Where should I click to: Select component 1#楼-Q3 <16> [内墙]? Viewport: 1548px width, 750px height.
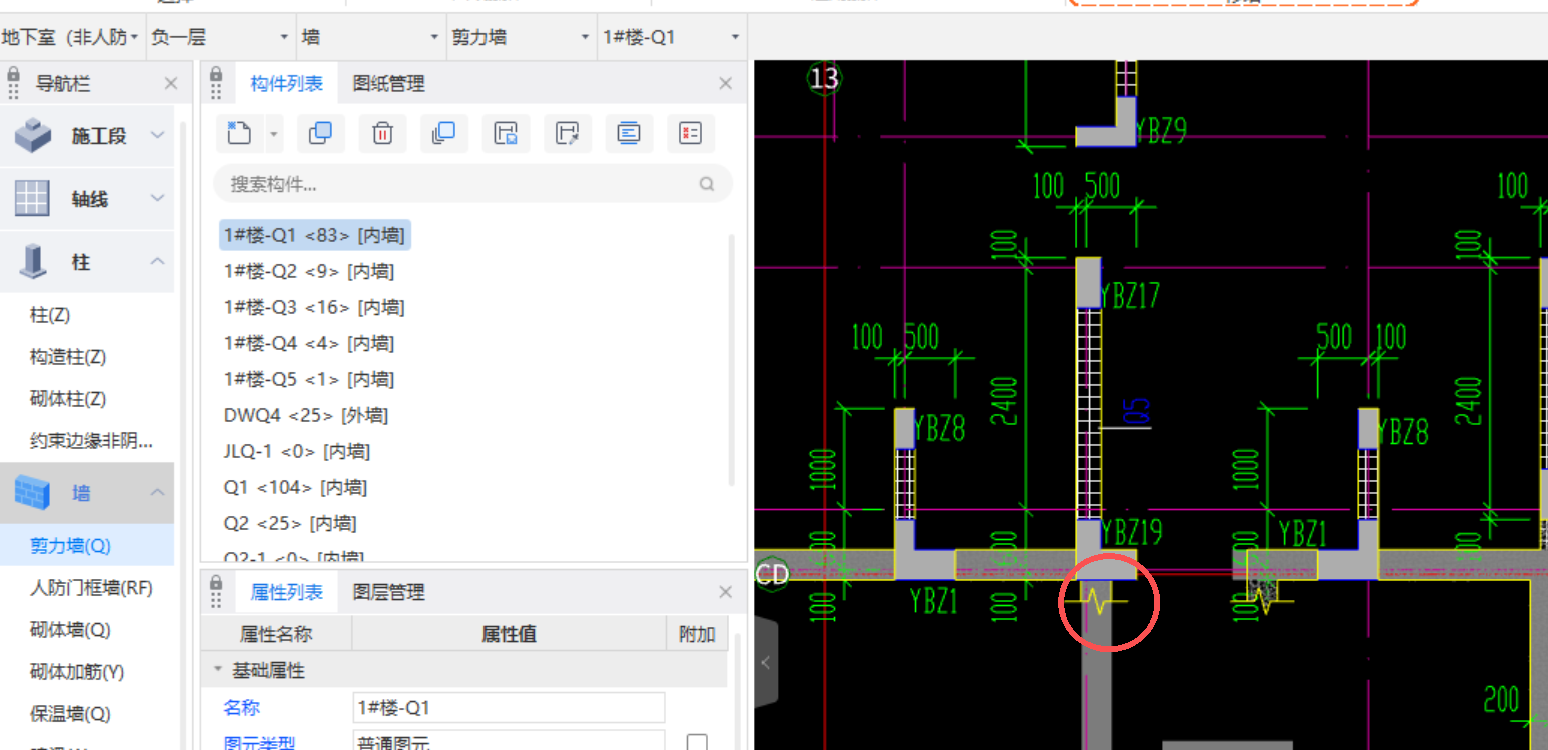pos(314,307)
